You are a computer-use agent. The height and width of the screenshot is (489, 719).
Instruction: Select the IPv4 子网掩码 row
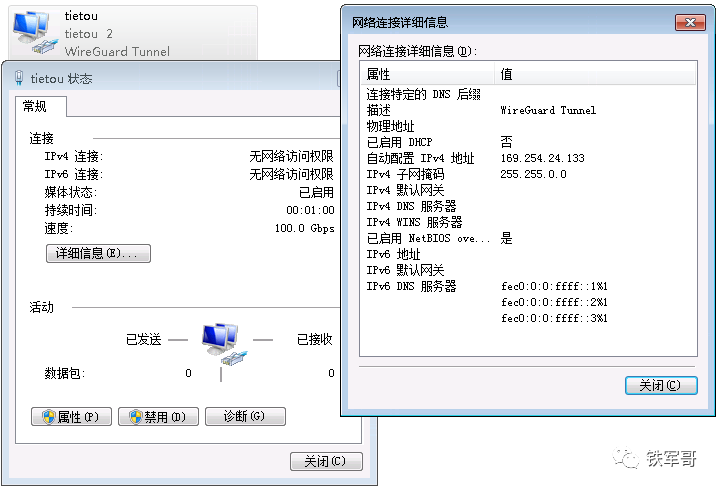coord(528,174)
